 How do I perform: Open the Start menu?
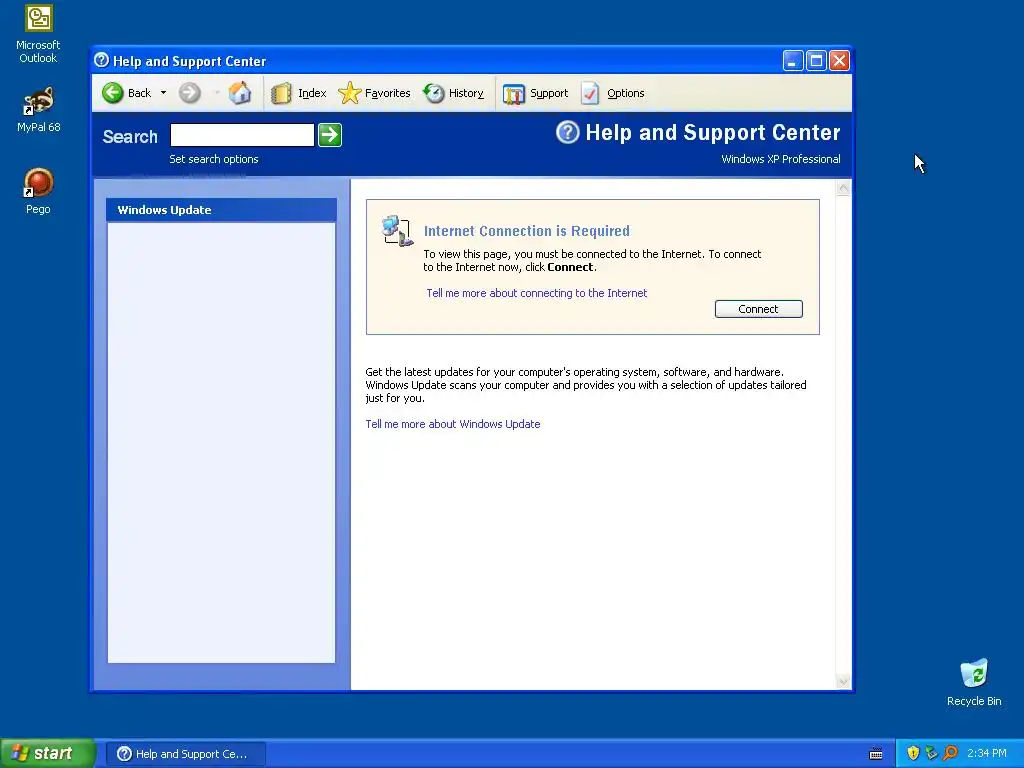(48, 753)
